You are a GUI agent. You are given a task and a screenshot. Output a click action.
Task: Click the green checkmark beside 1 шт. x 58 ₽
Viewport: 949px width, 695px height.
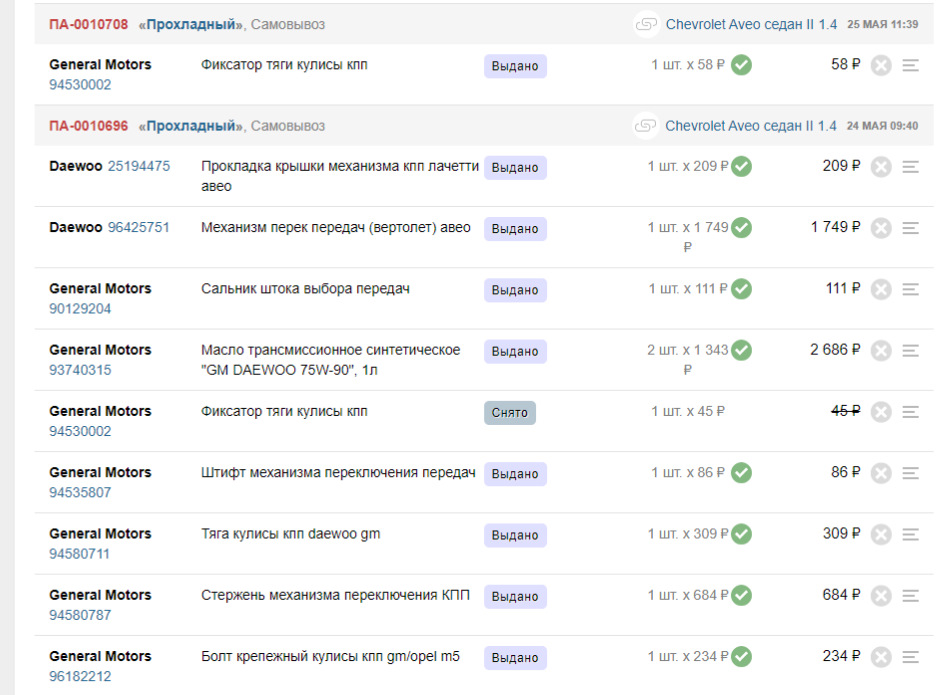(741, 65)
